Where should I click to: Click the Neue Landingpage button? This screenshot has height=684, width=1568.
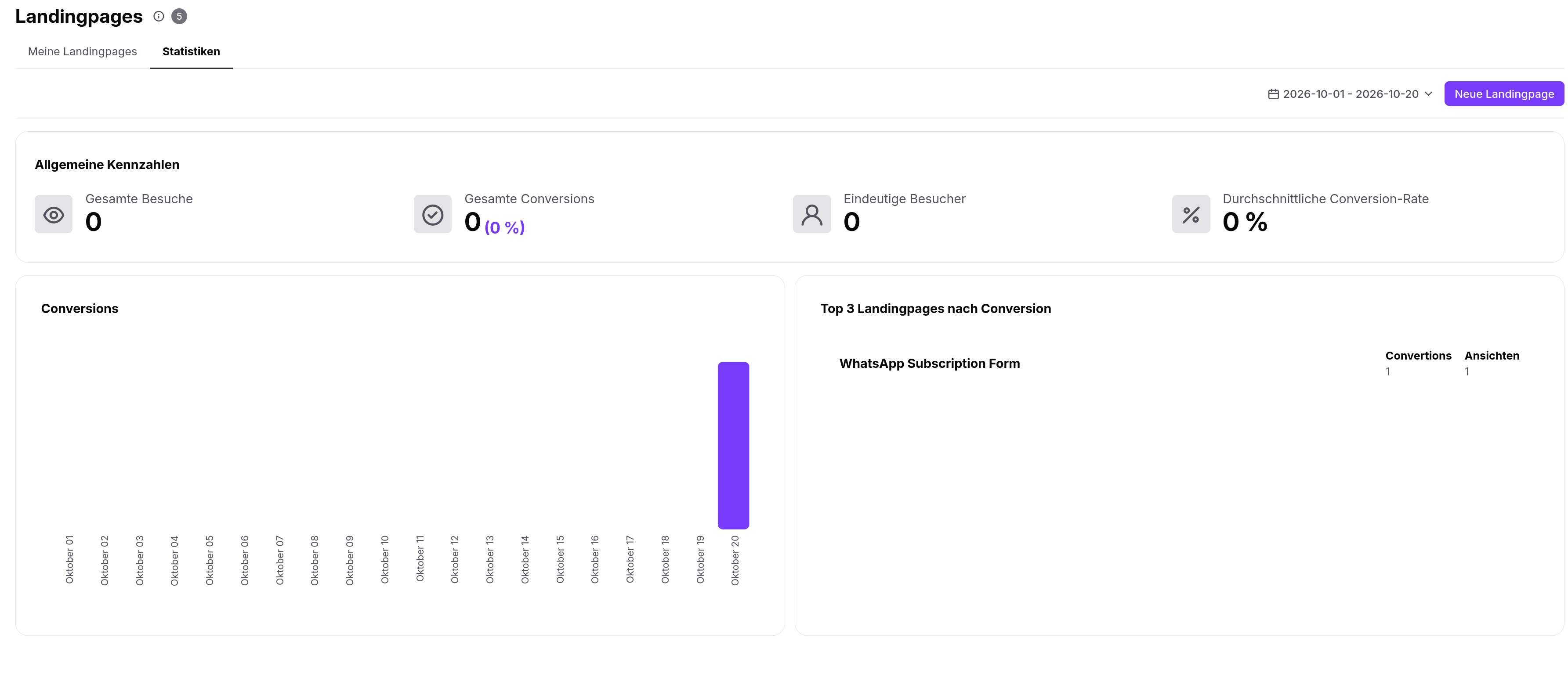point(1503,94)
